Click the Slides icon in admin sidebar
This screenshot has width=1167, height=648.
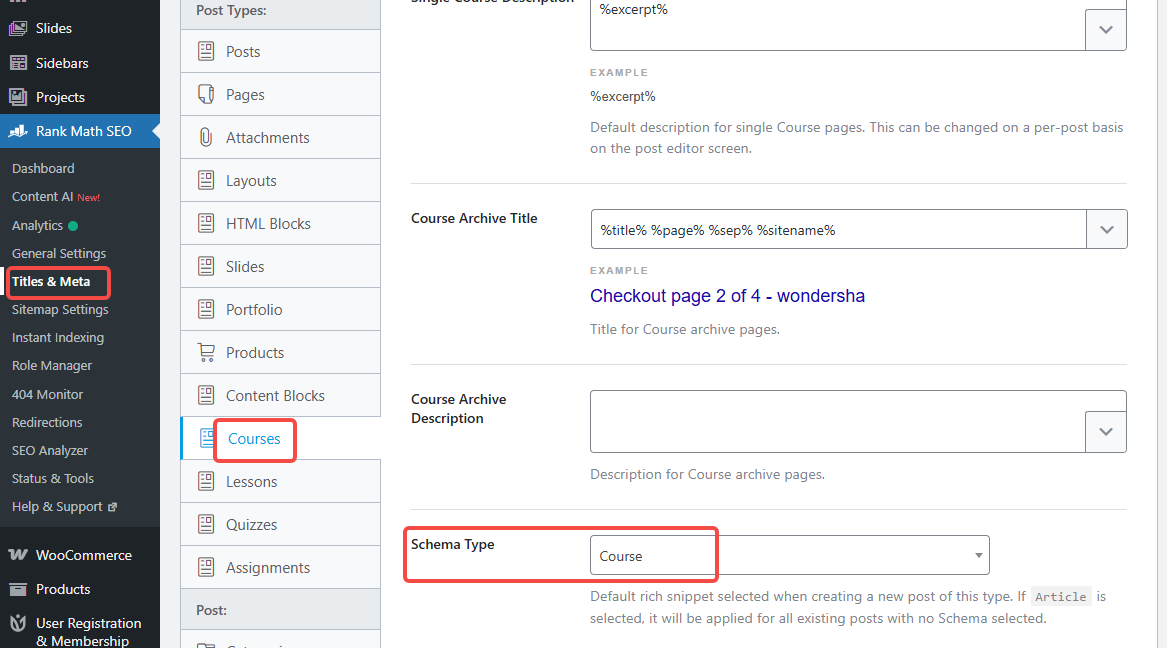point(20,27)
